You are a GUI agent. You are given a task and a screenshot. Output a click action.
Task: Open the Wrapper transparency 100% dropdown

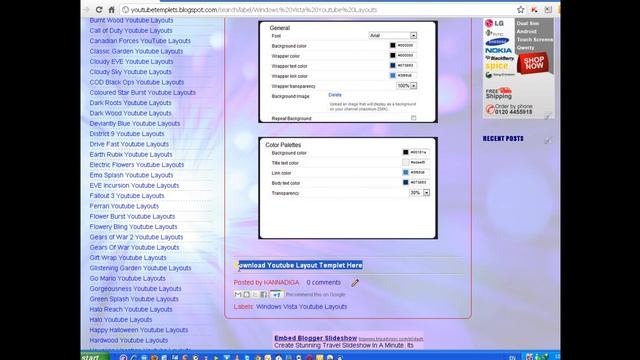pyautogui.click(x=407, y=86)
